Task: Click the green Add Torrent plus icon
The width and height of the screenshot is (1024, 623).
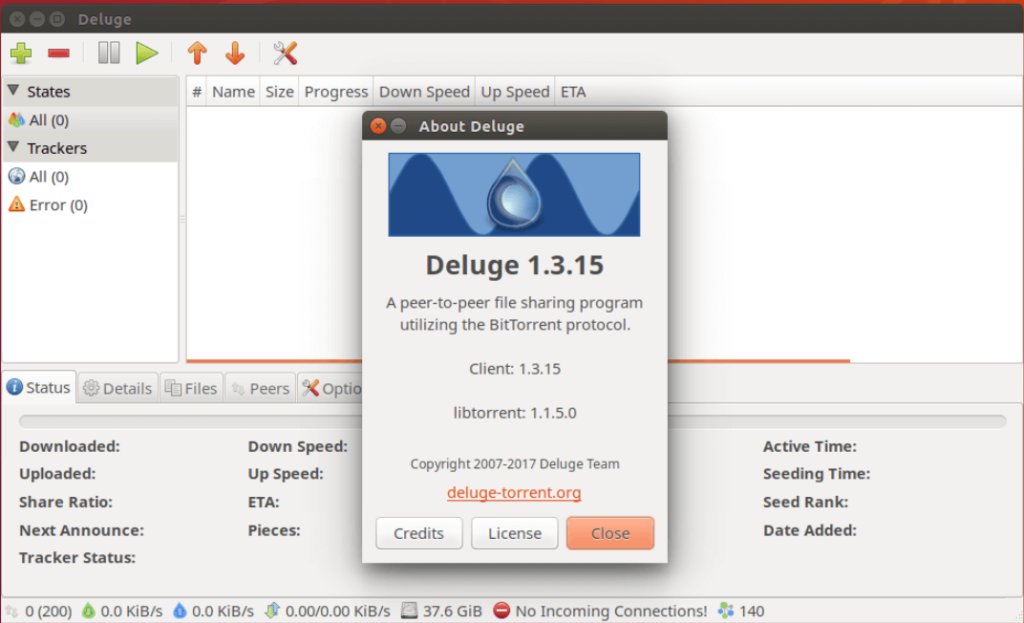Action: point(21,53)
